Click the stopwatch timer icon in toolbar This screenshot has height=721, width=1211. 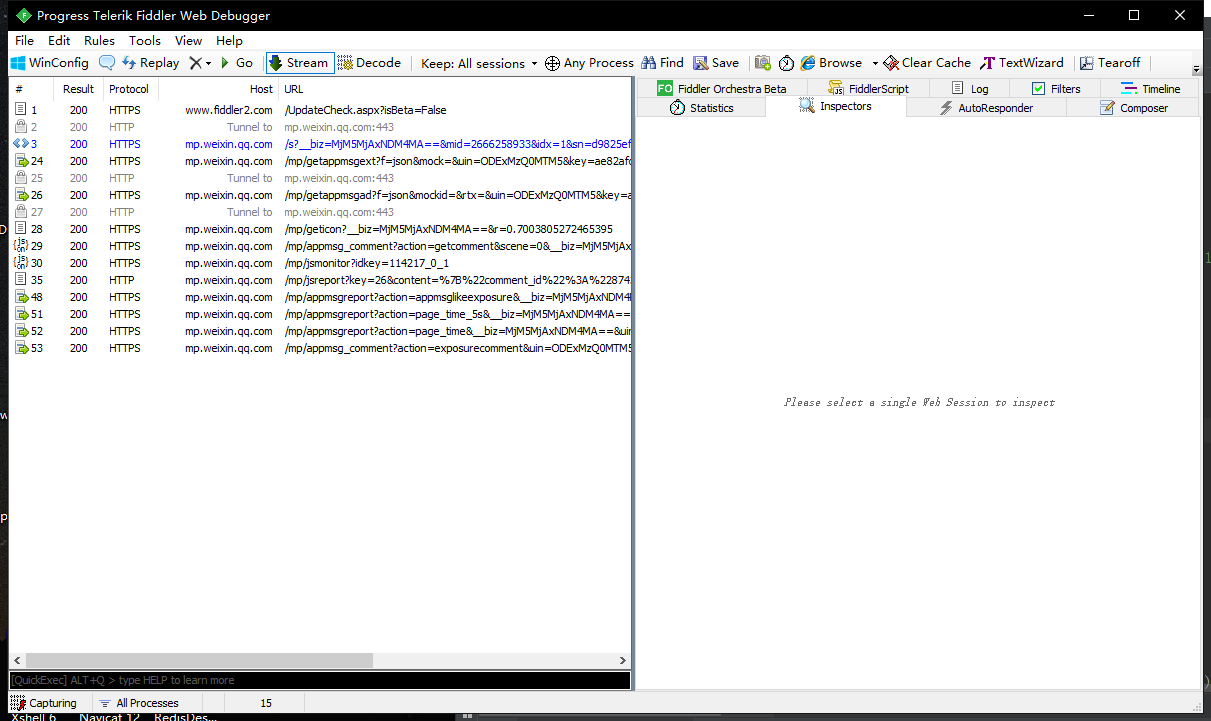pos(786,63)
